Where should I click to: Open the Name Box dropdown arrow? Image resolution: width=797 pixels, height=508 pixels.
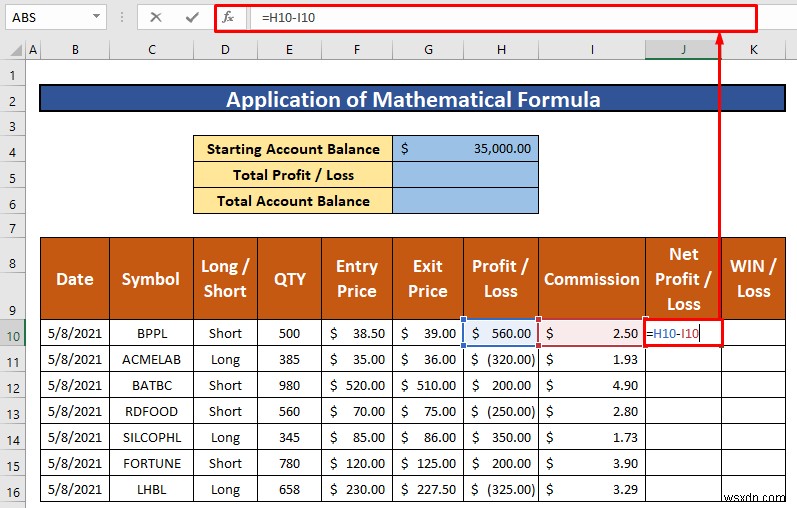(96, 17)
